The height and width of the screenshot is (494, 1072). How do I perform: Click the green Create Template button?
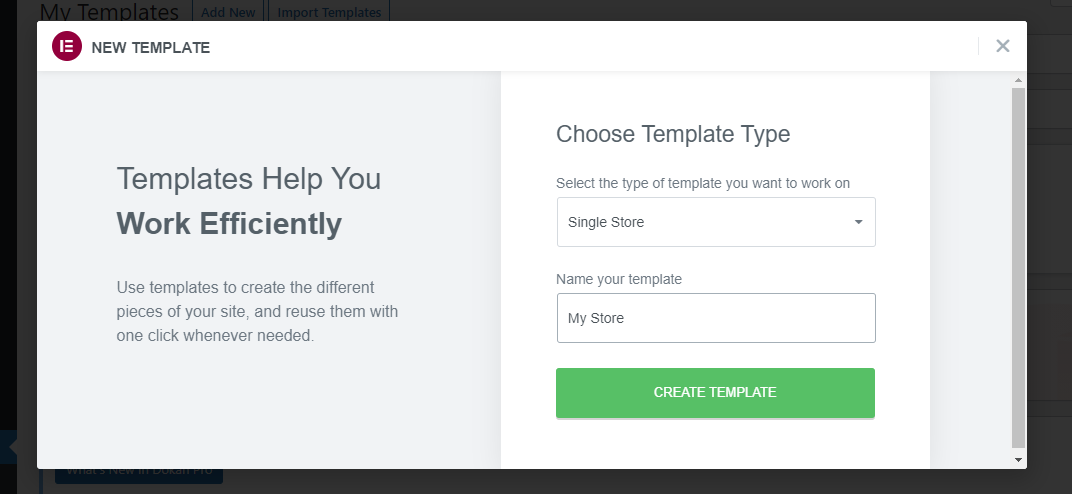pyautogui.click(x=715, y=393)
